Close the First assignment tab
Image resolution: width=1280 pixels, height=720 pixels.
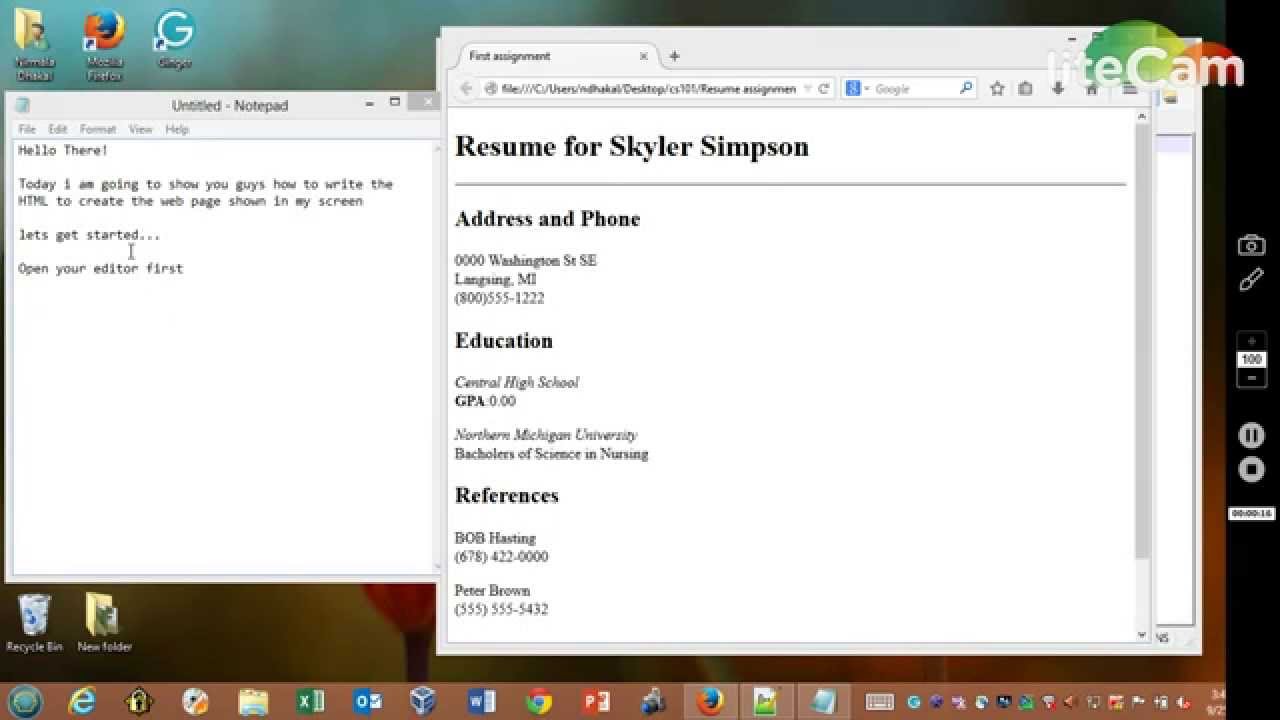[643, 57]
